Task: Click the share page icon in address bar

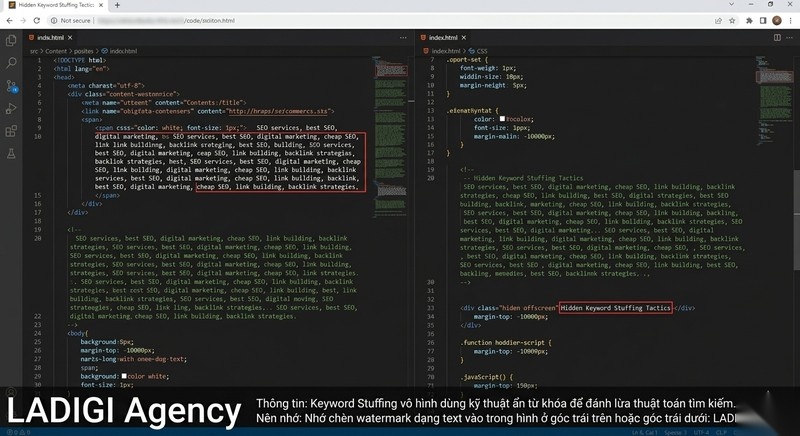Action: click(x=718, y=20)
